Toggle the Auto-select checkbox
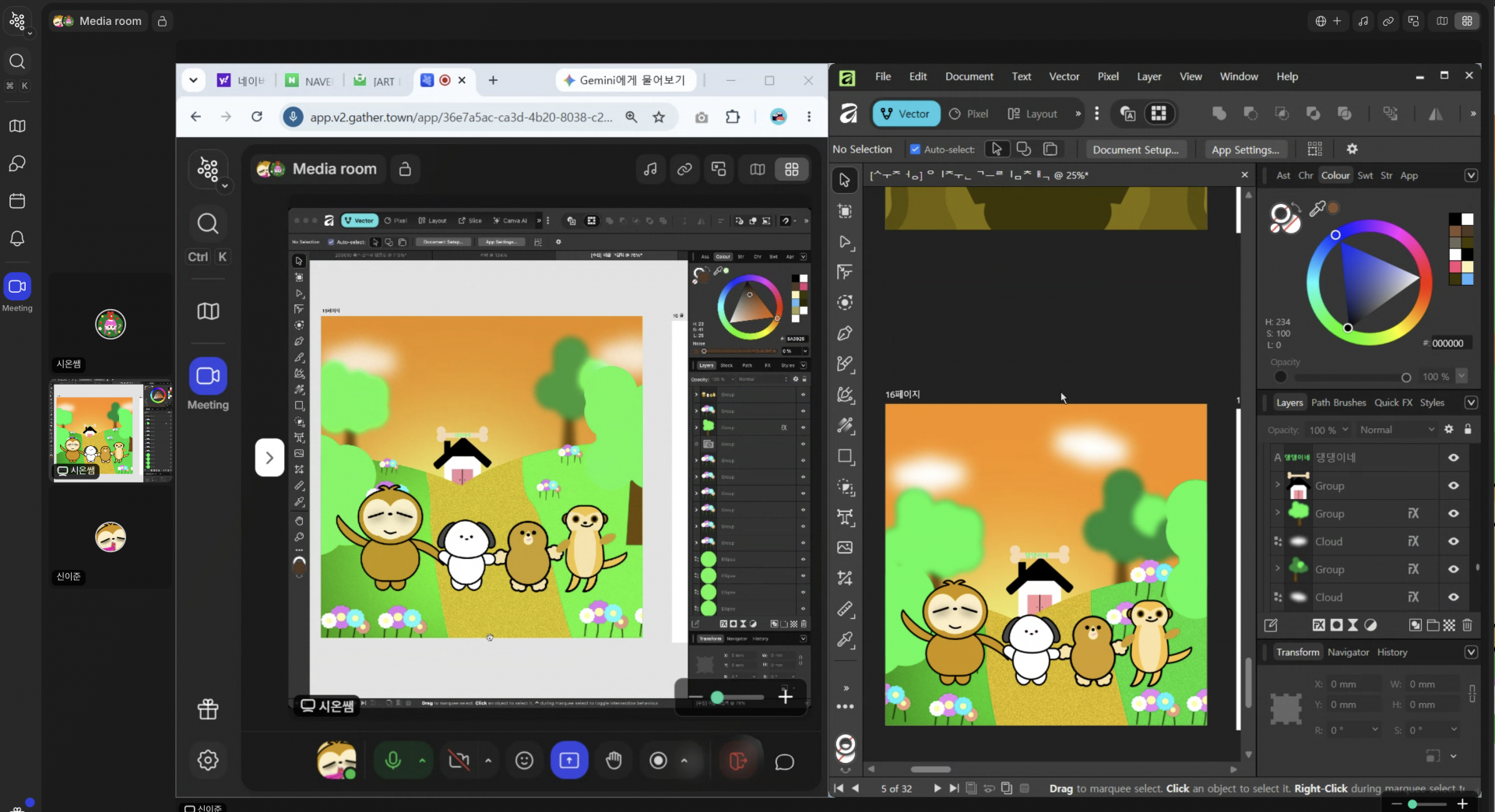This screenshot has width=1495, height=812. tap(915, 149)
